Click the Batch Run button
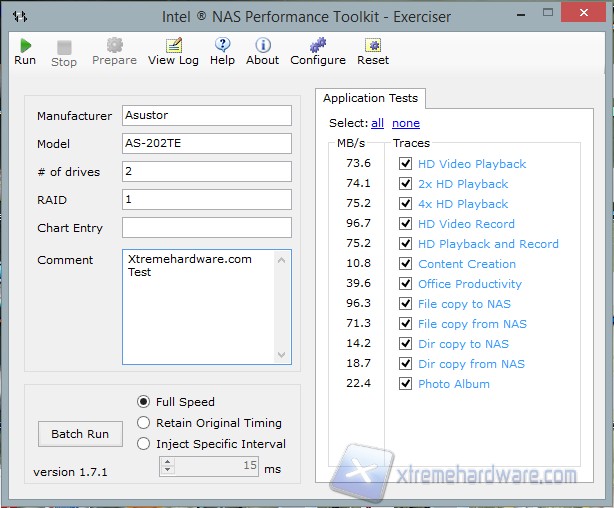This screenshot has width=614, height=508. click(x=80, y=434)
